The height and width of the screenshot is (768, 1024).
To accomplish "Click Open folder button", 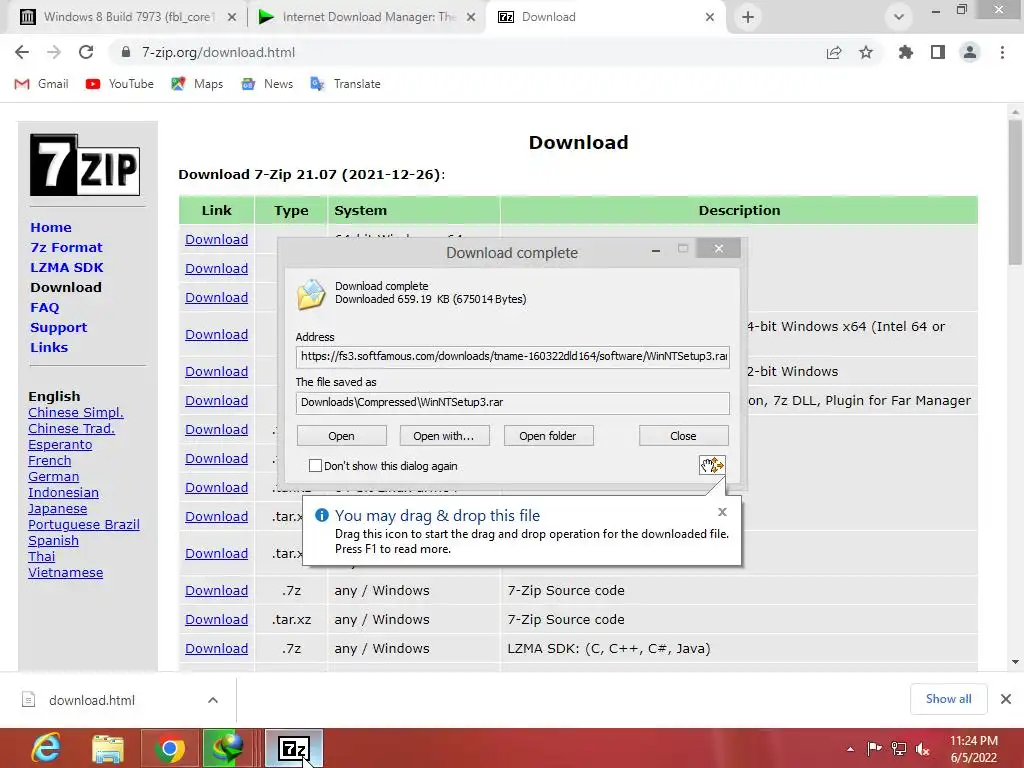I will coord(548,436).
